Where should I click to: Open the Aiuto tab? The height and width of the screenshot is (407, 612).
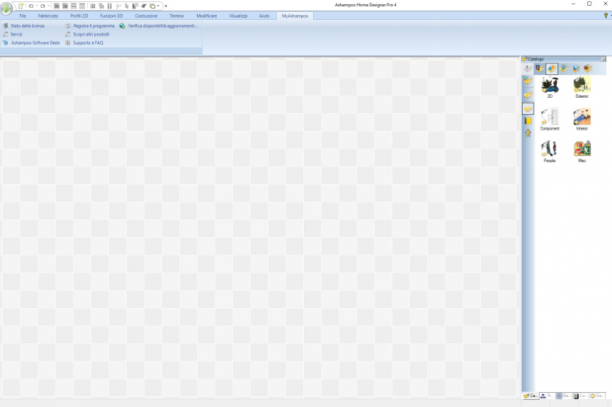(x=264, y=16)
